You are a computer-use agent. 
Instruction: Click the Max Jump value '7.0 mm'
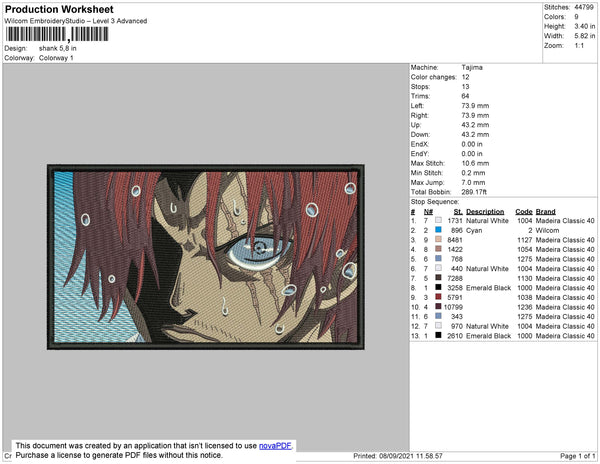tap(473, 182)
